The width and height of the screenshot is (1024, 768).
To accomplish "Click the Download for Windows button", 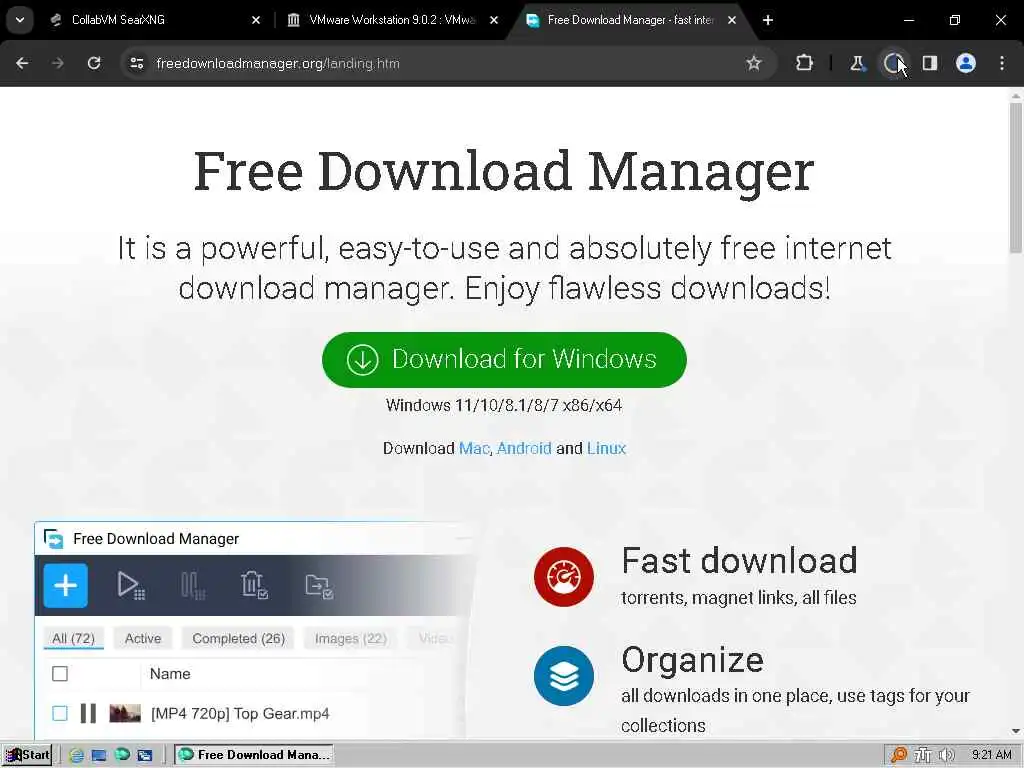I will pos(504,360).
